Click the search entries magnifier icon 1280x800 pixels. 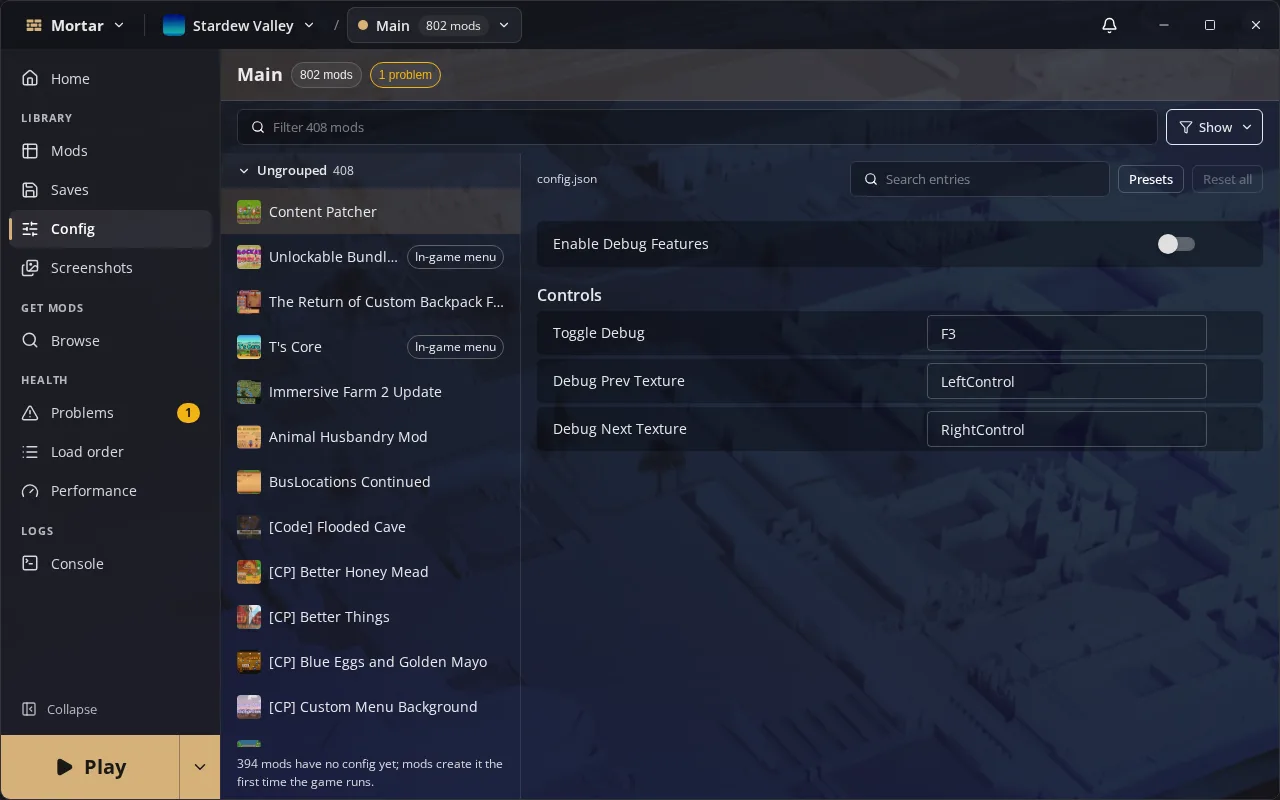coord(871,179)
